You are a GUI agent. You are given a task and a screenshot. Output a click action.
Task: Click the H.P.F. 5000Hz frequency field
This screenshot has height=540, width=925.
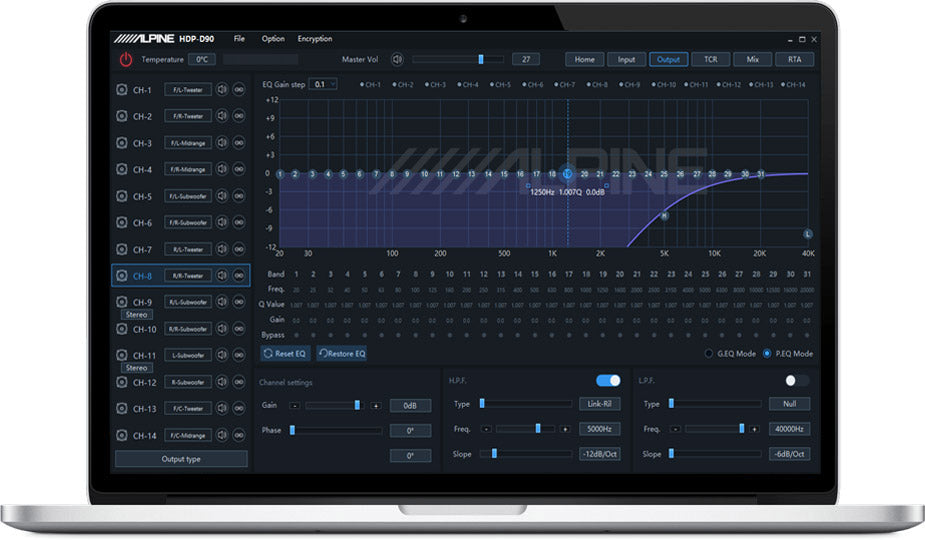[x=599, y=429]
